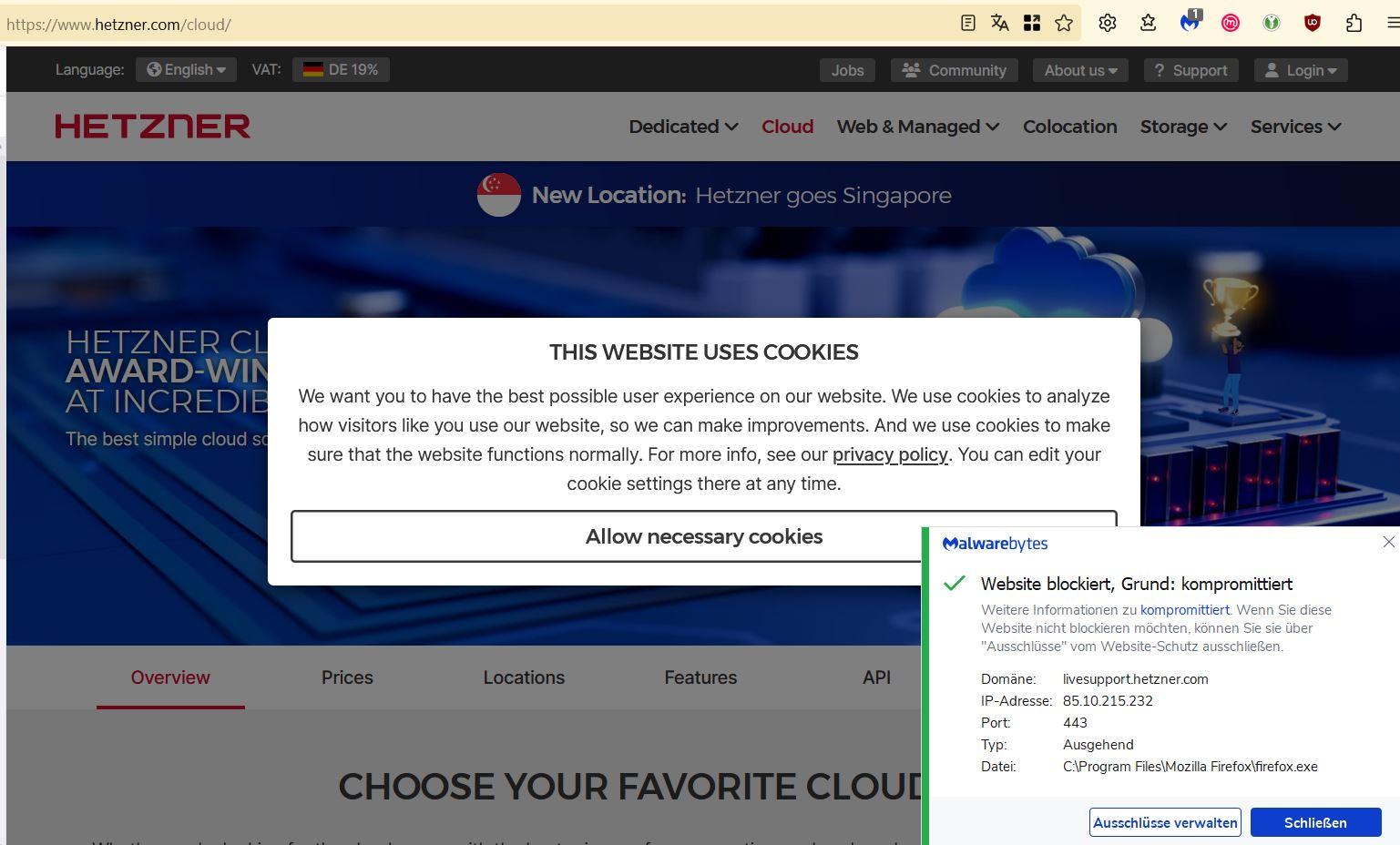Switch to the API tab
Viewport: 1400px width, 845px height.
pyautogui.click(x=876, y=677)
